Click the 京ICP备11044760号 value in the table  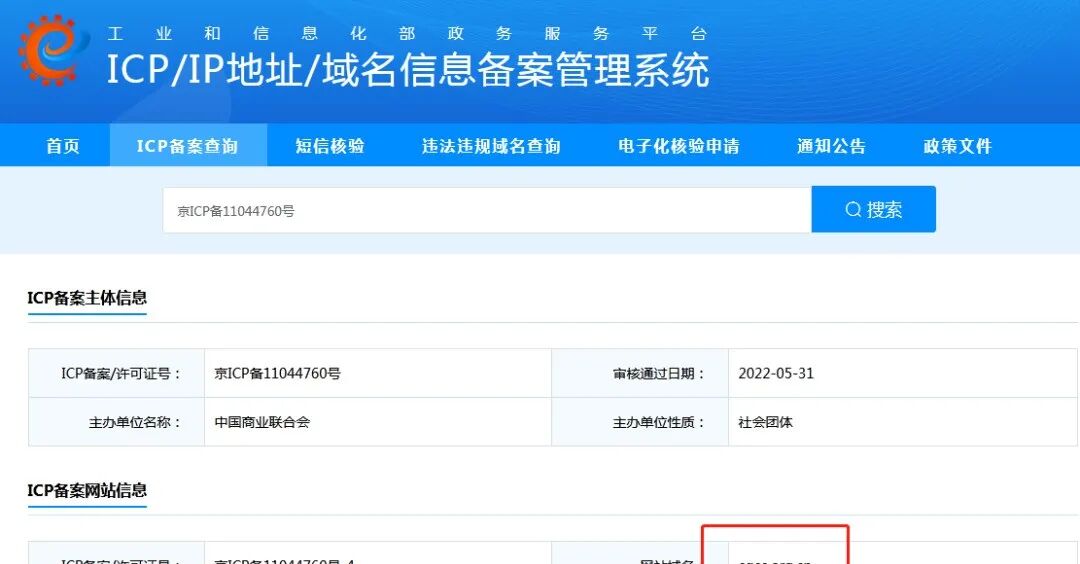[x=278, y=373]
